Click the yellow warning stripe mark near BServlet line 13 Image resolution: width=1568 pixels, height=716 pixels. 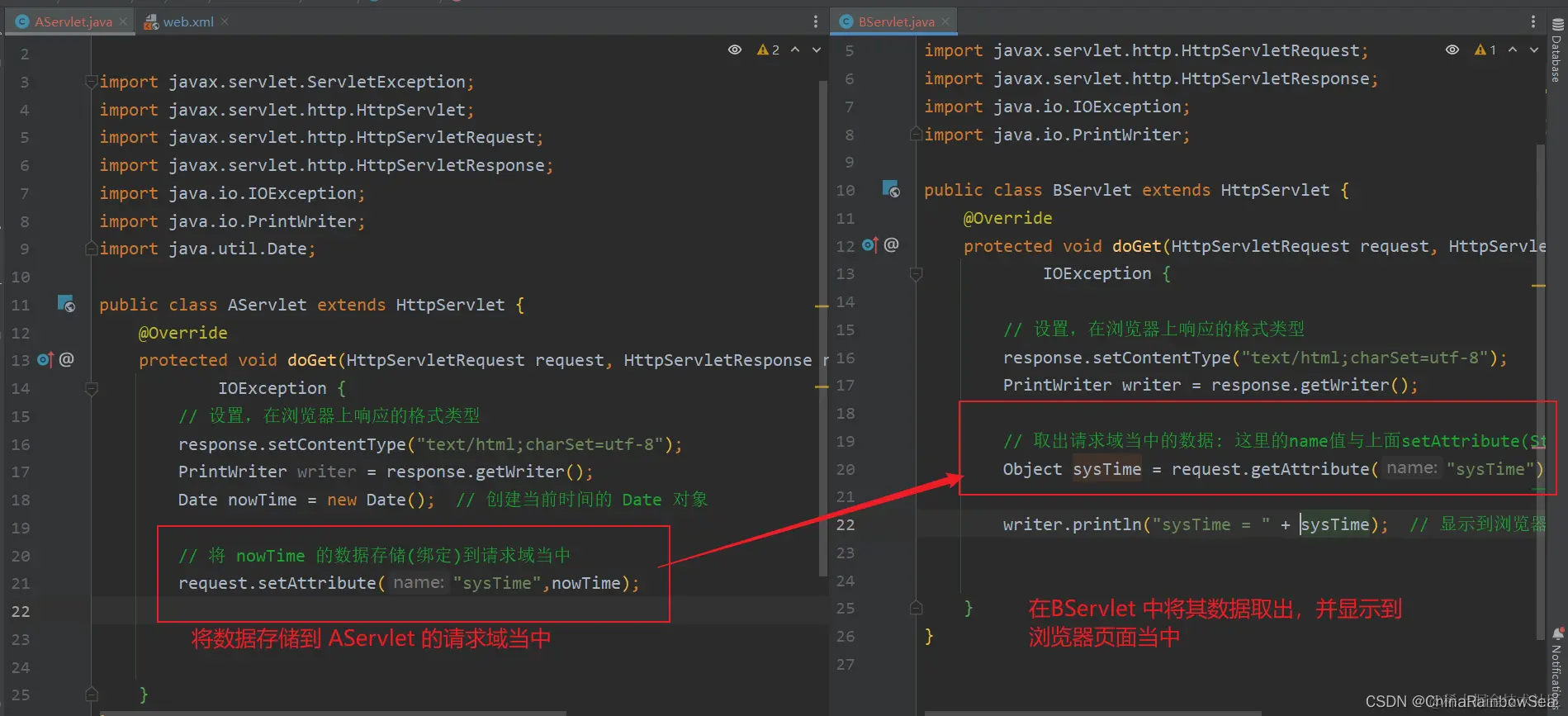[1538, 285]
